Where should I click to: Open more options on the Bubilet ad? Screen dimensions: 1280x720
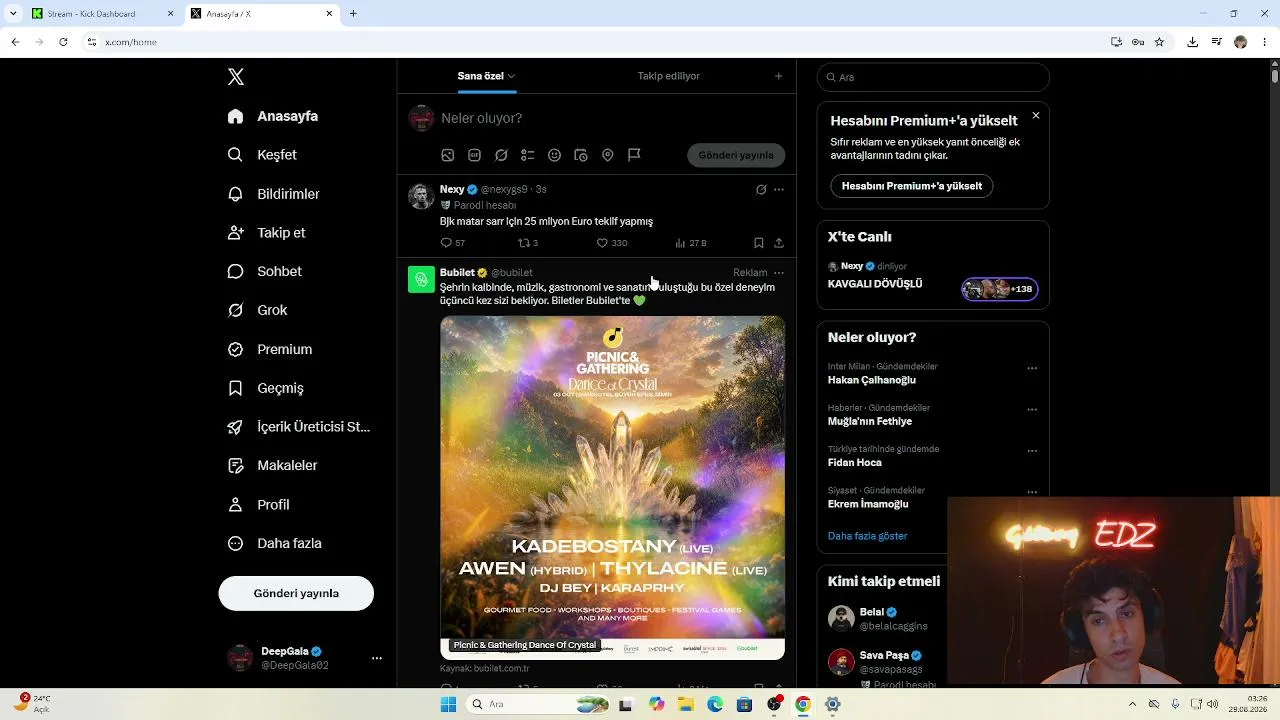779,272
